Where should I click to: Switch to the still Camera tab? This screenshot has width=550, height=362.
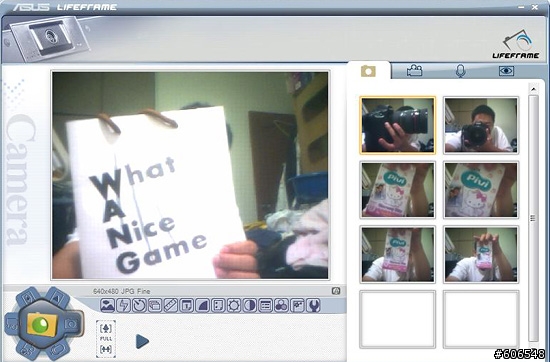tap(368, 71)
